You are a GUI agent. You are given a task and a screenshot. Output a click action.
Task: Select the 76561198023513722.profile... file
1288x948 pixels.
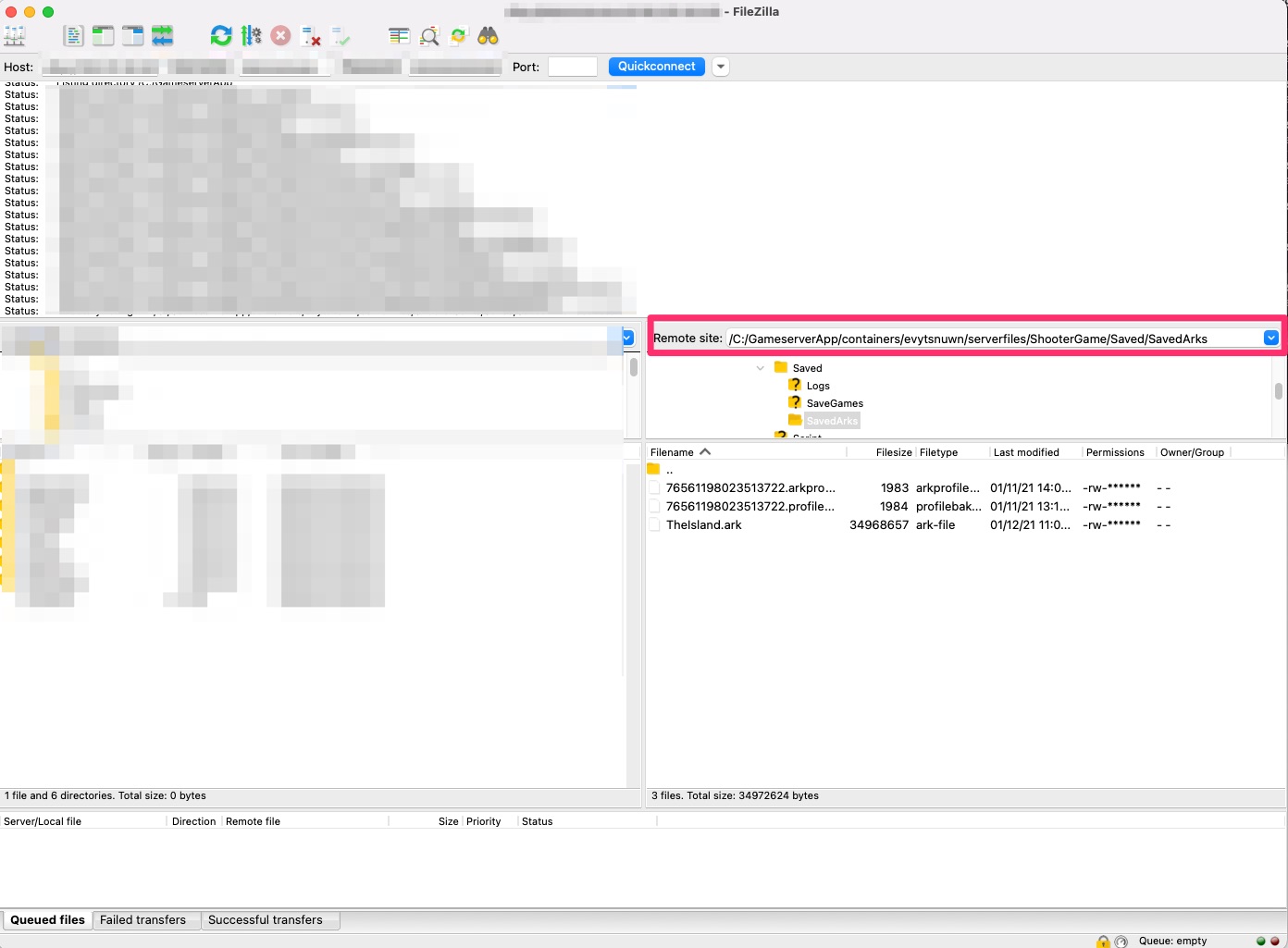click(x=750, y=506)
